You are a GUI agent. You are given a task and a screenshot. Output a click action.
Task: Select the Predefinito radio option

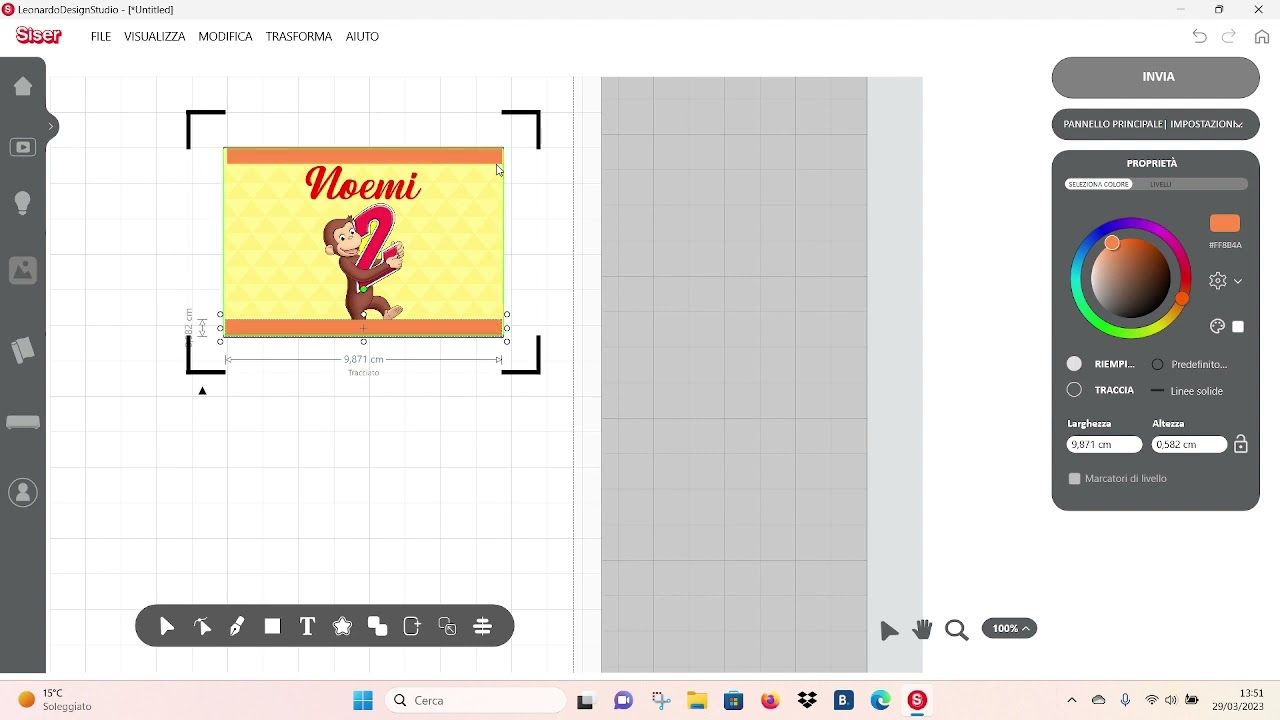tap(1158, 365)
